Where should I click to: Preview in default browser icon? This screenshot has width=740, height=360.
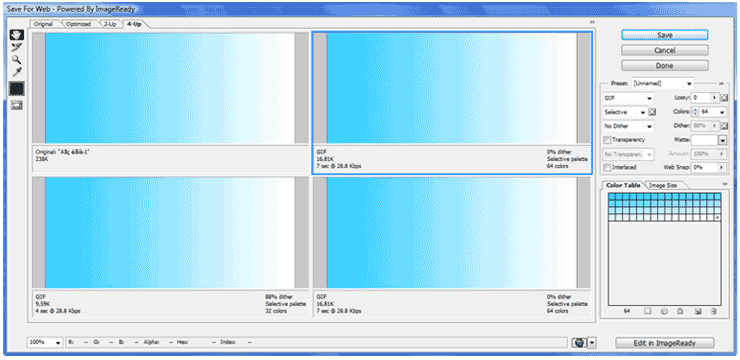[x=580, y=343]
